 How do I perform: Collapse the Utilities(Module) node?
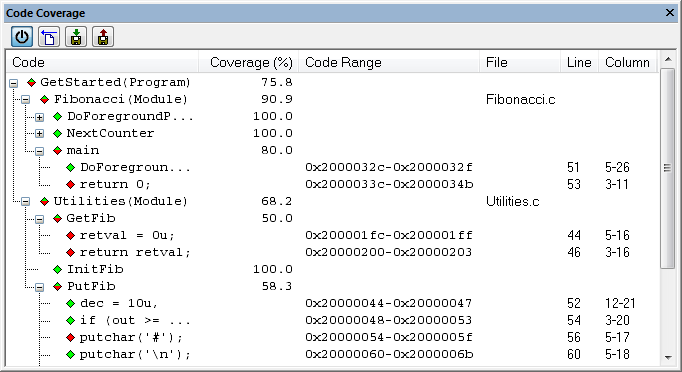point(26,201)
